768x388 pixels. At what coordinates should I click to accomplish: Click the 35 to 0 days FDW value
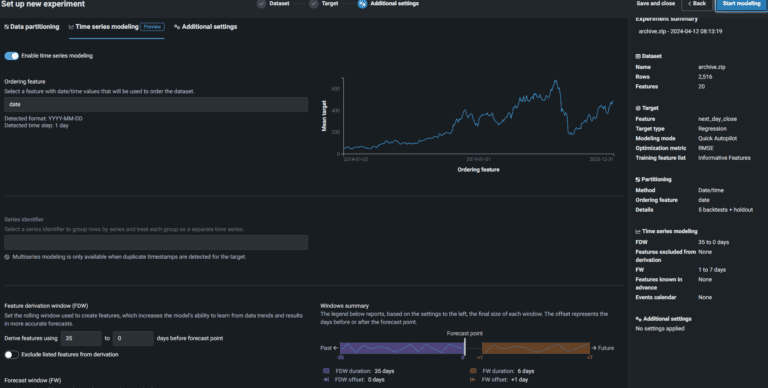[x=713, y=242]
